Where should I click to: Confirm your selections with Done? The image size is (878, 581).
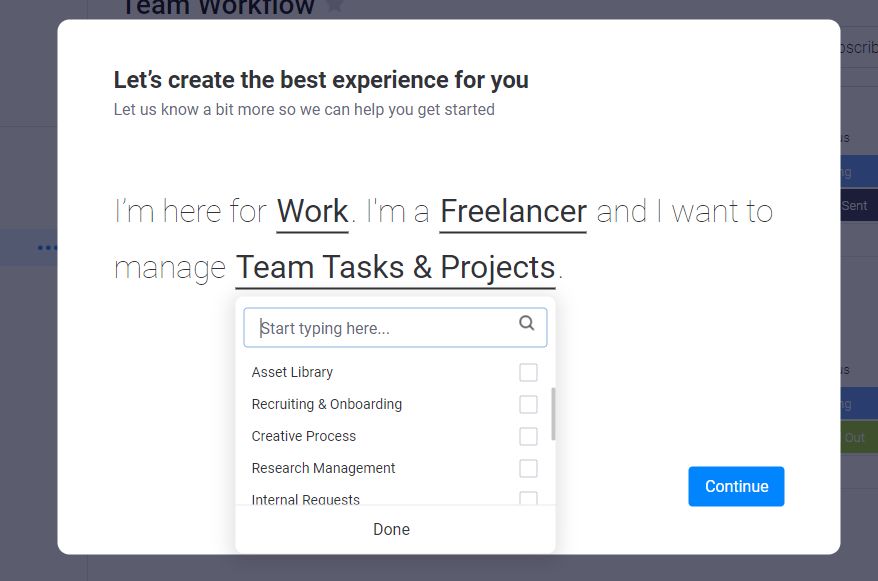click(391, 529)
